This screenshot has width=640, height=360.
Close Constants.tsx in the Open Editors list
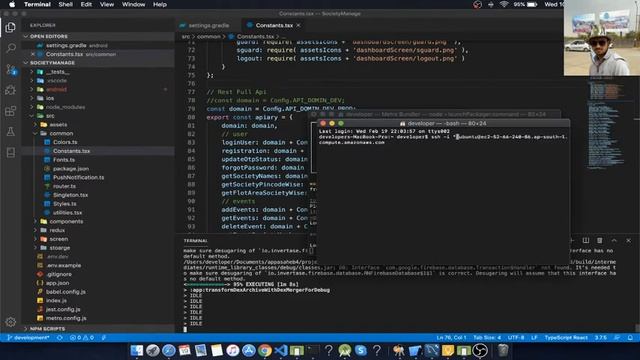[x=33, y=54]
